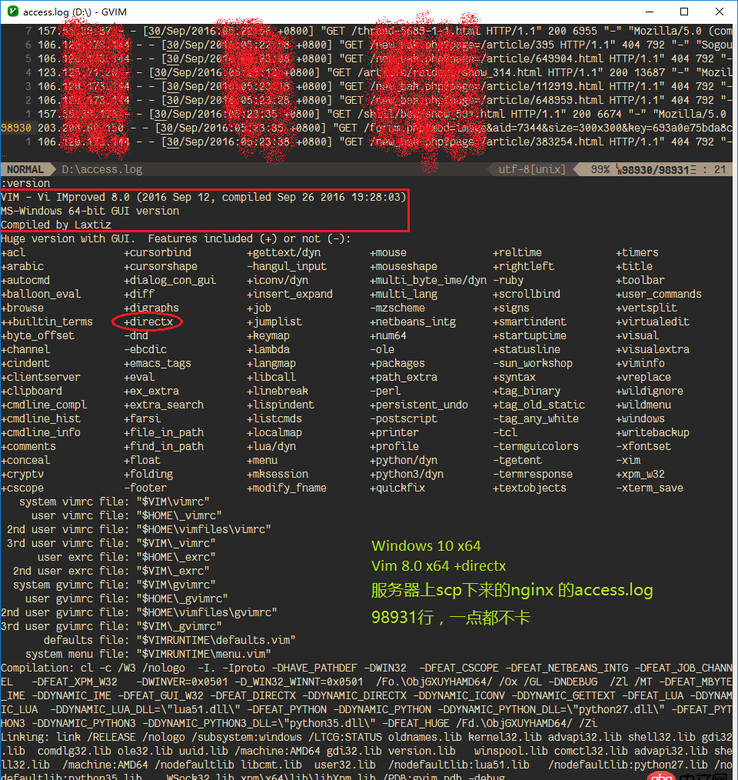Click the D:\access.log filename in status line
This screenshot has height=780, width=738.
(x=101, y=170)
